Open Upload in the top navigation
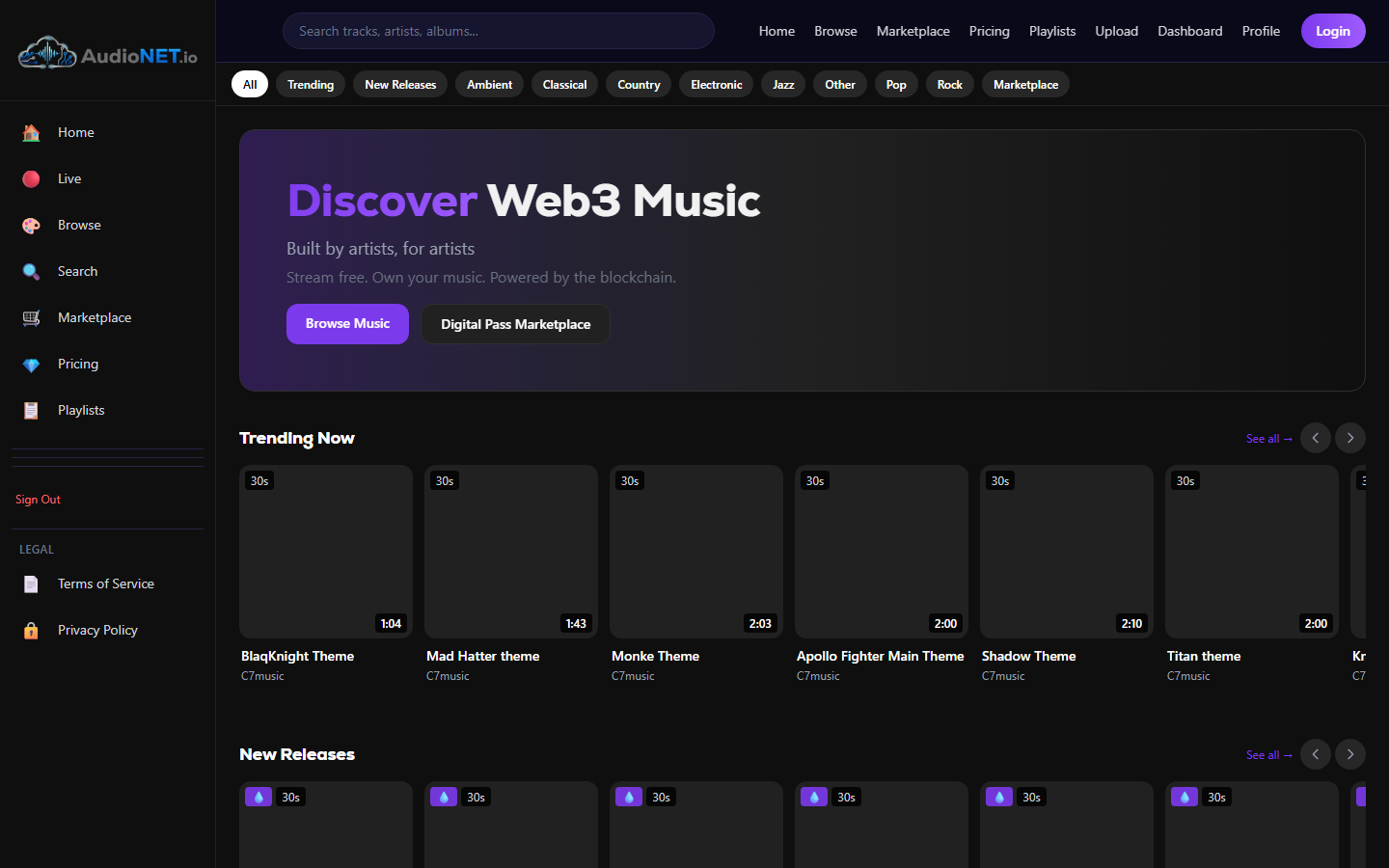Image resolution: width=1389 pixels, height=868 pixels. [x=1117, y=31]
